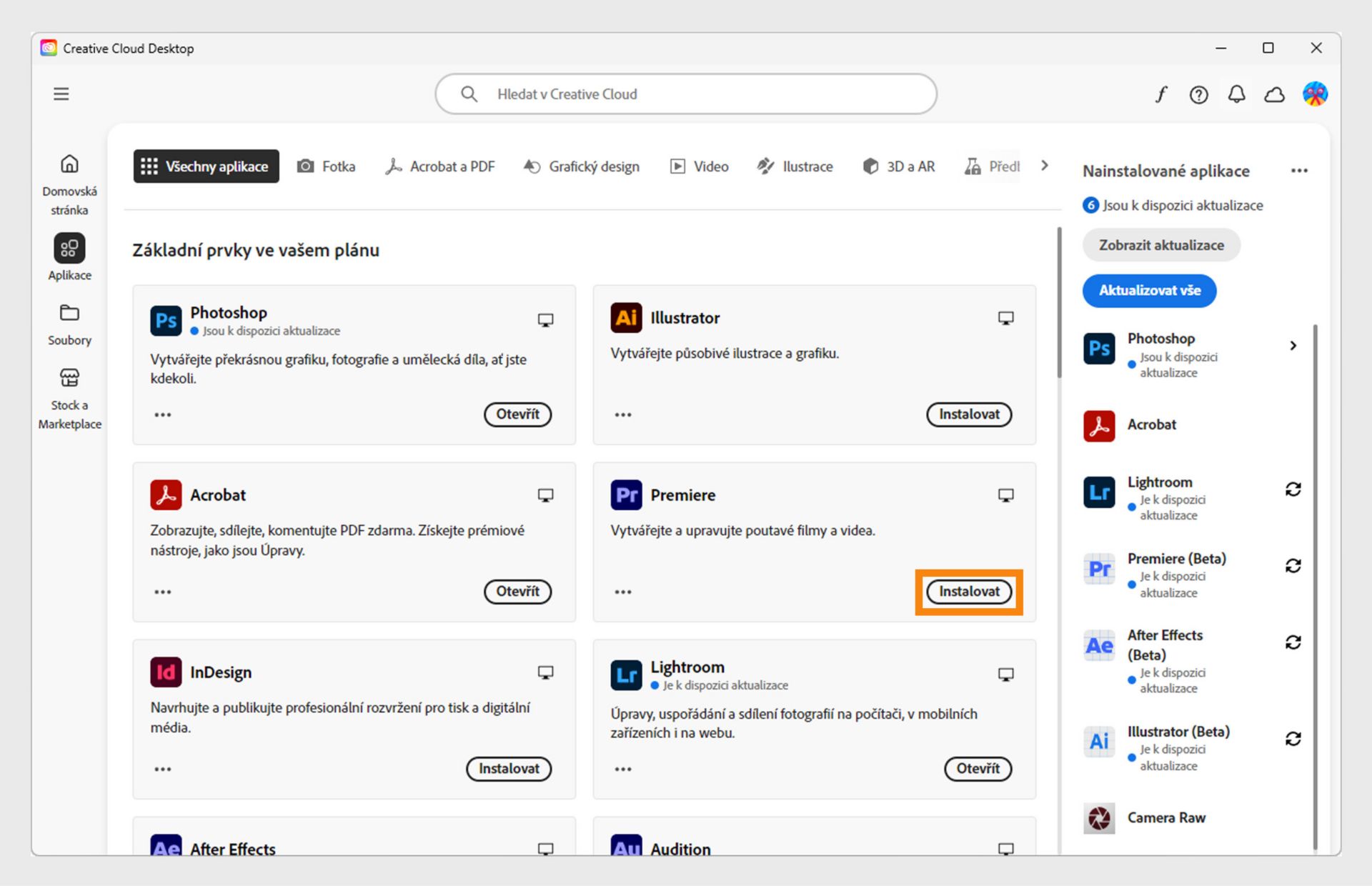Click Zobrazit aktualizace button
1372x886 pixels.
tap(1161, 245)
